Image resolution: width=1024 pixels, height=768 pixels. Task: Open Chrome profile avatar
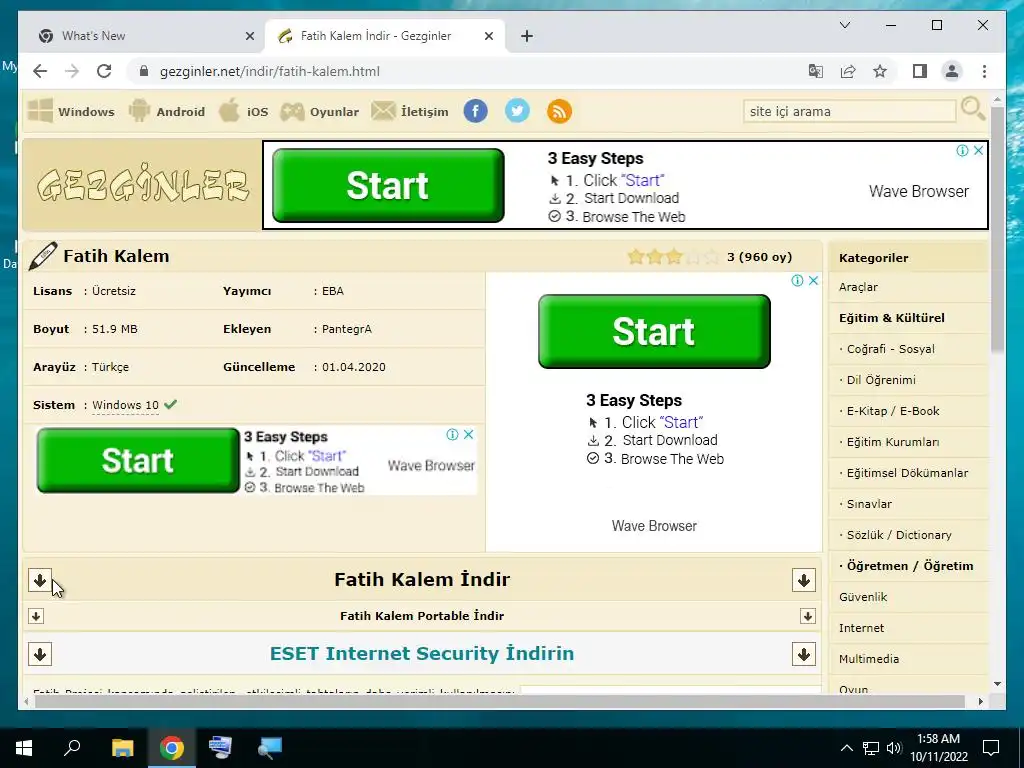[x=952, y=71]
